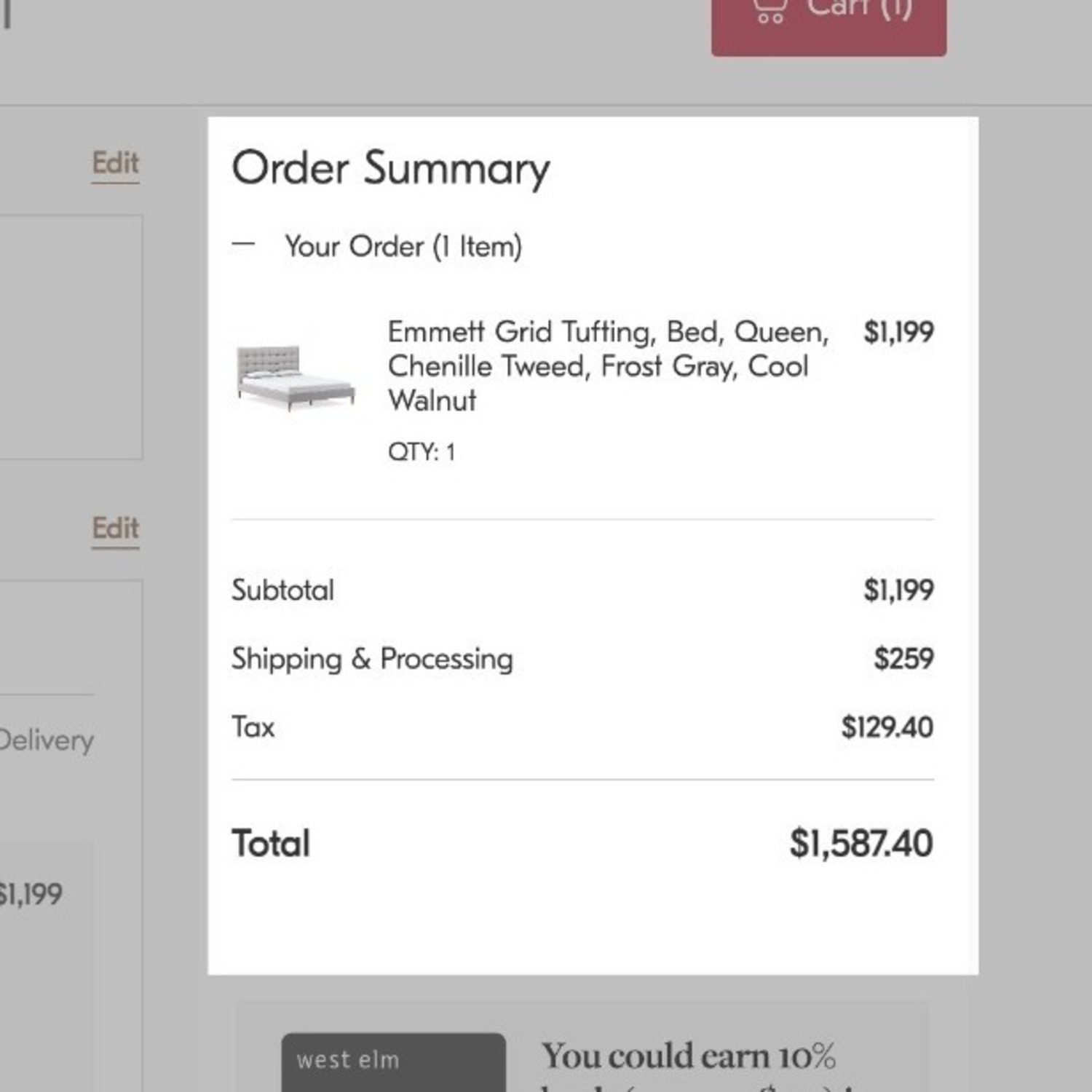
Task: Open the 'You could earn 10%' rewards offer
Action: pyautogui.click(x=690, y=1052)
